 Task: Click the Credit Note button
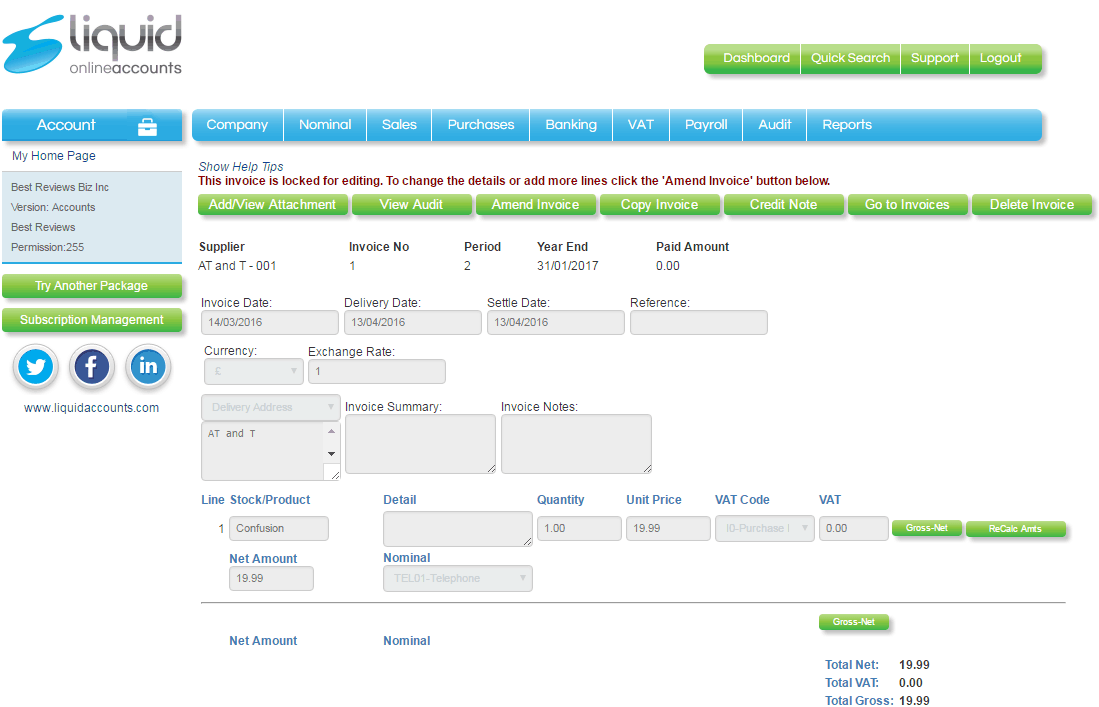[x=784, y=204]
